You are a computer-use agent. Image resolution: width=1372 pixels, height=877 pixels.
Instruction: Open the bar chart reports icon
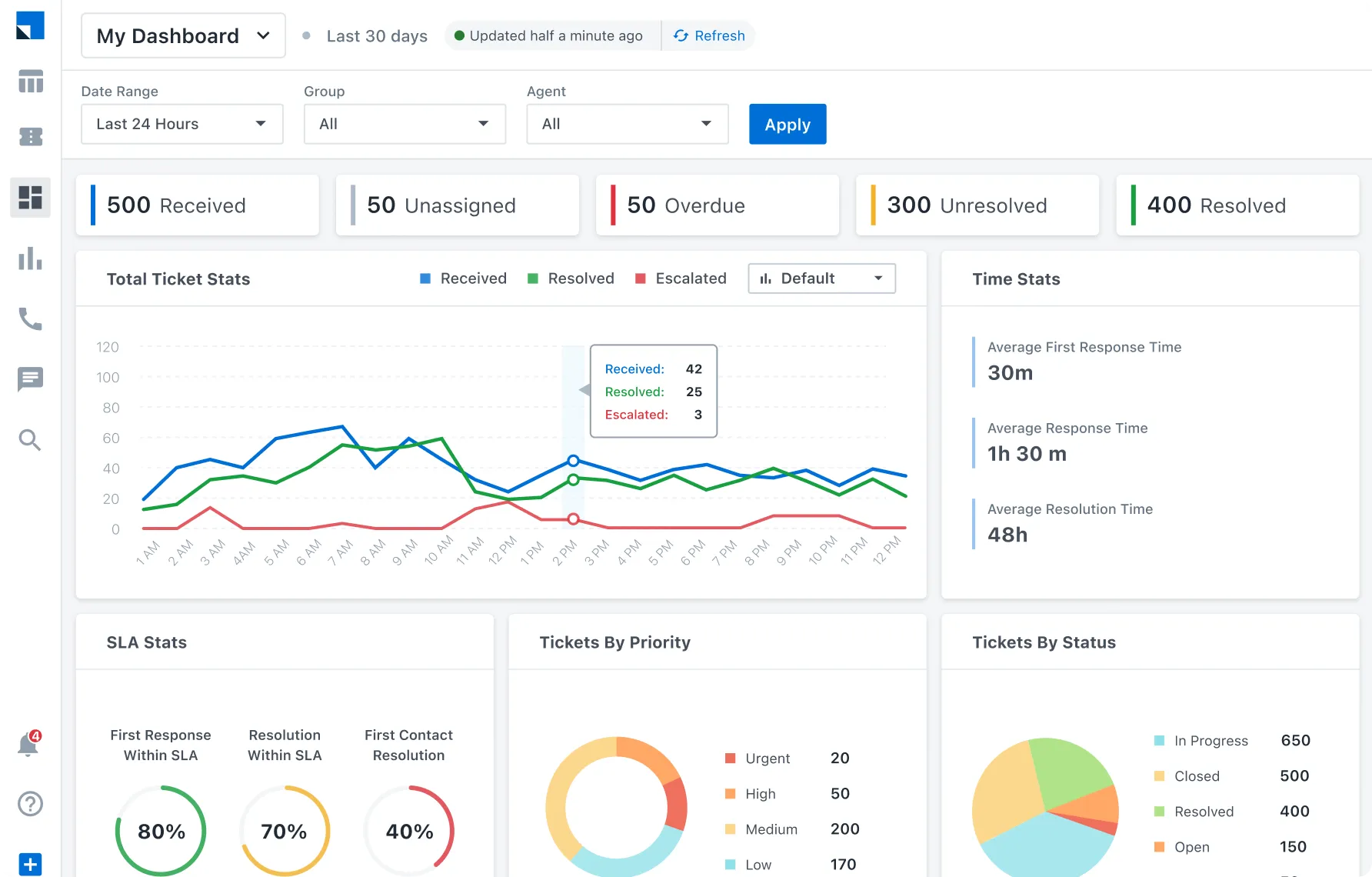point(30,258)
